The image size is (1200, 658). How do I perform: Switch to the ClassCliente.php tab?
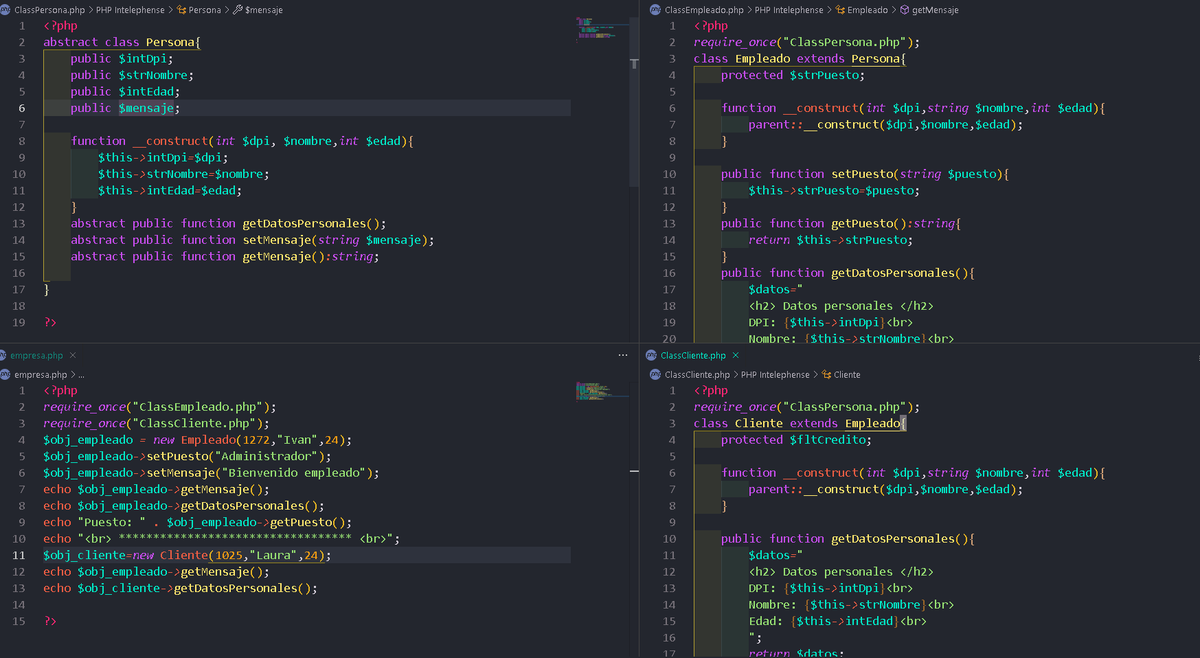693,355
